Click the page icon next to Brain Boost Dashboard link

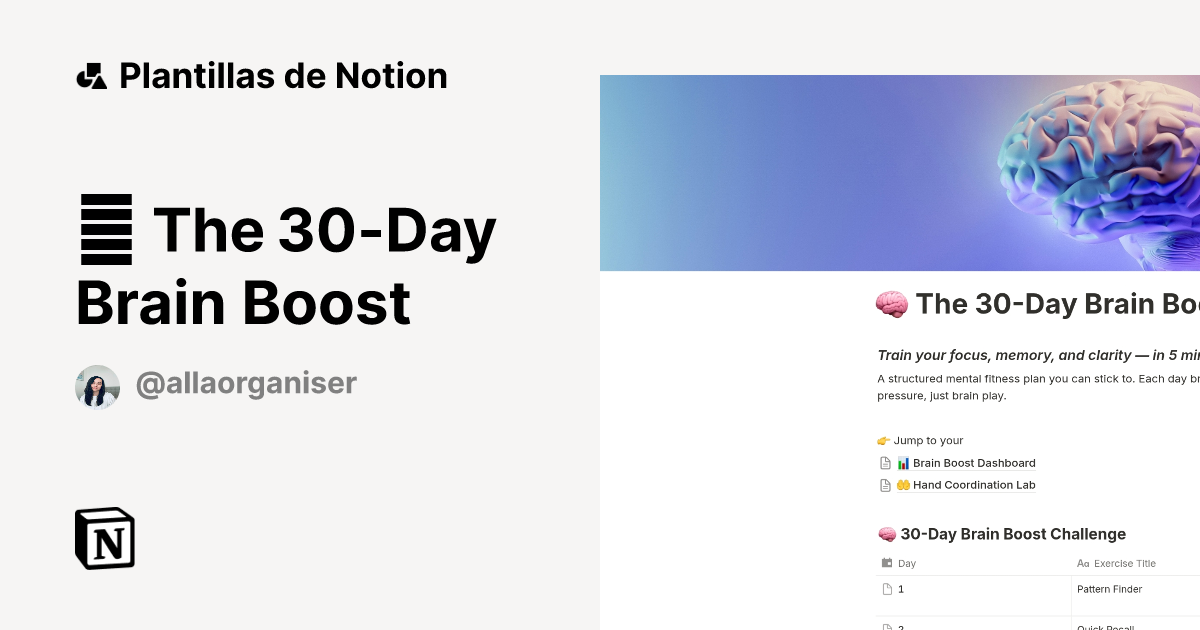[x=885, y=462]
